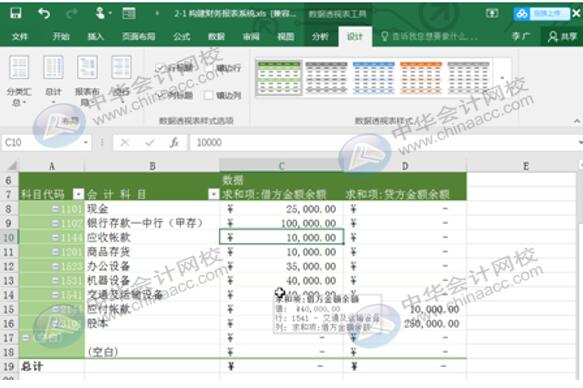Redo the last undone action

click(x=71, y=14)
